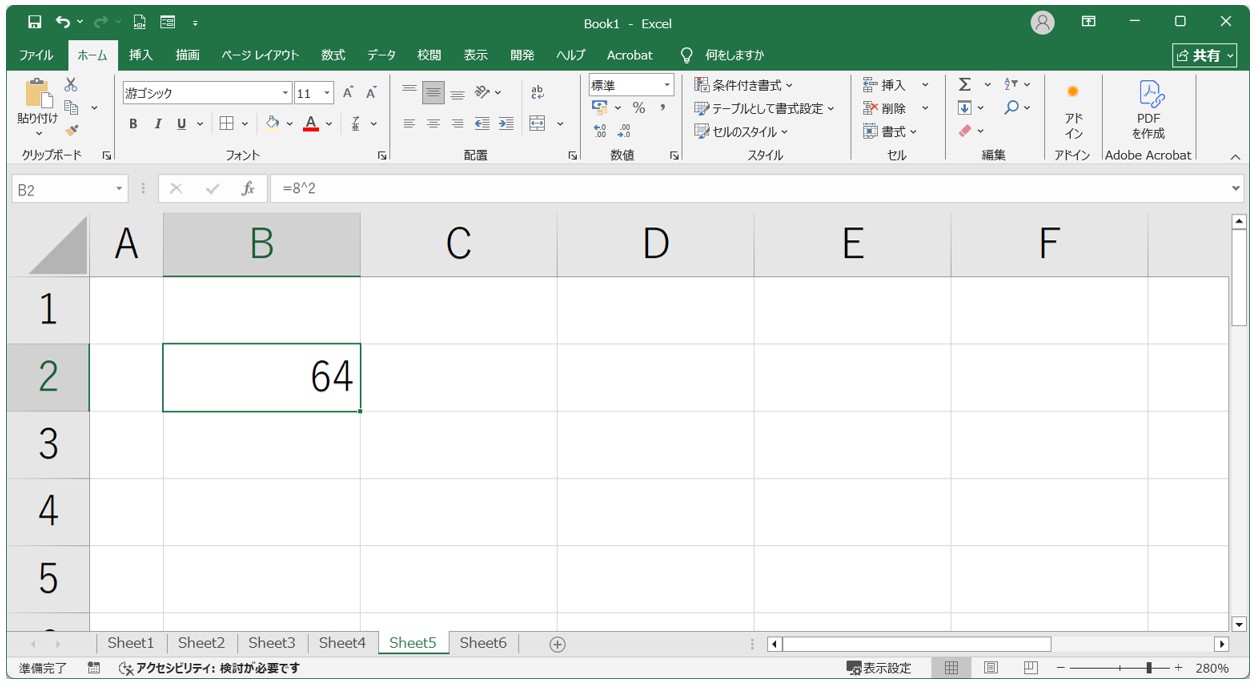Toggle wrap text in the alignment group
Viewport: 1256px width, 685px height.
537,93
